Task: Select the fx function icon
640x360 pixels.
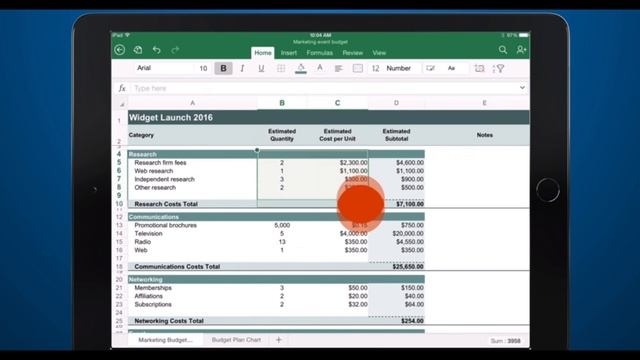Action: coord(122,88)
